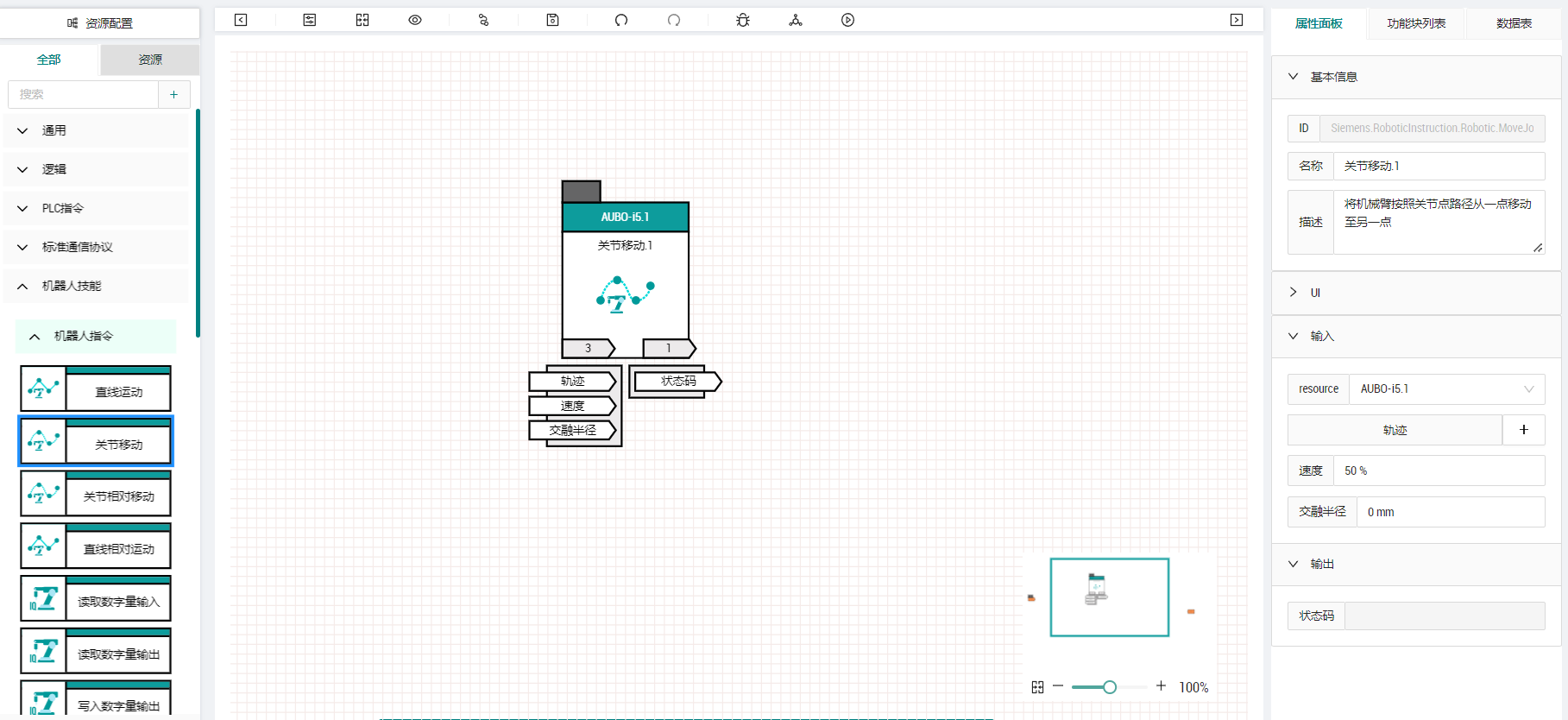
Task: Zoom out with the minus button
Action: pos(1058,686)
